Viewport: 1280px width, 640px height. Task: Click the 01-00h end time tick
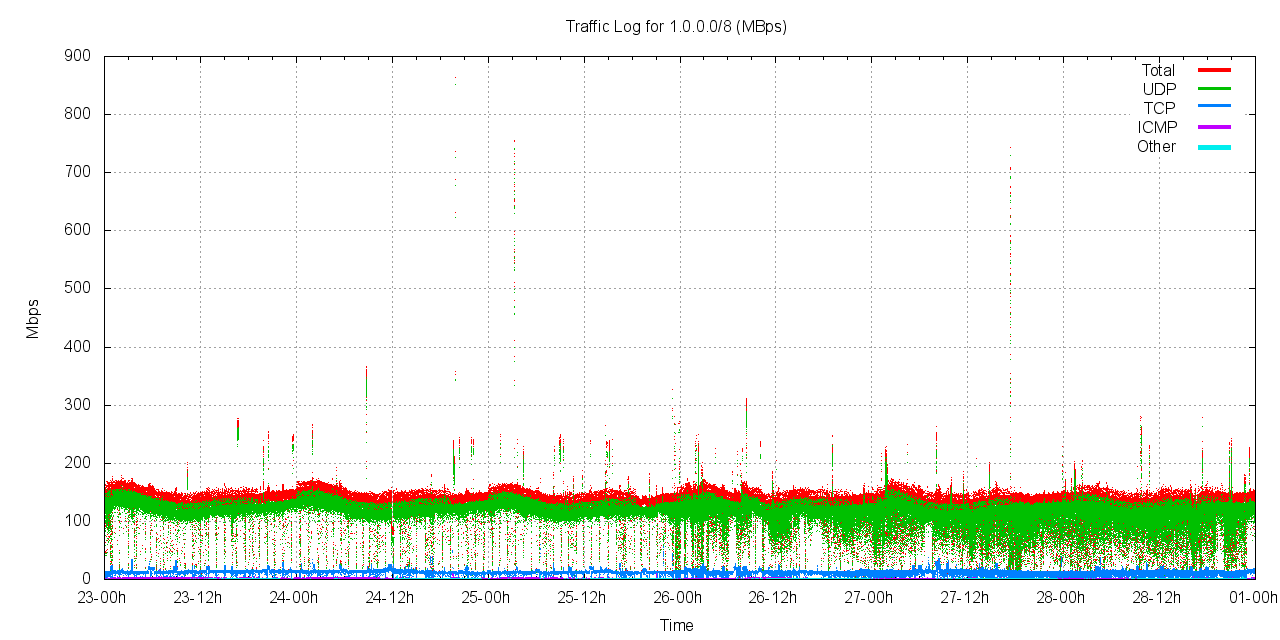click(x=1253, y=598)
